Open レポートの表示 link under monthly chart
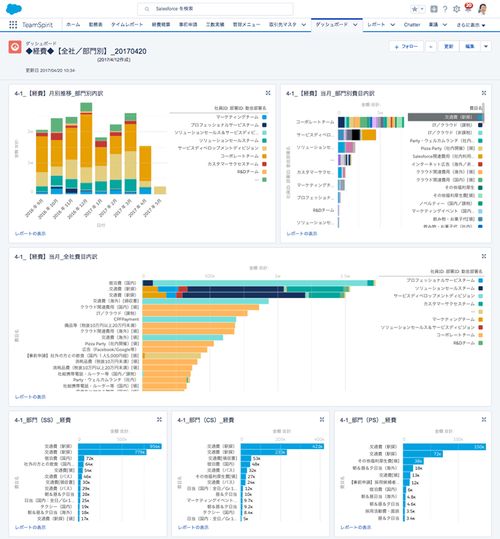Image resolution: width=500 pixels, height=539 pixels. tap(30, 233)
